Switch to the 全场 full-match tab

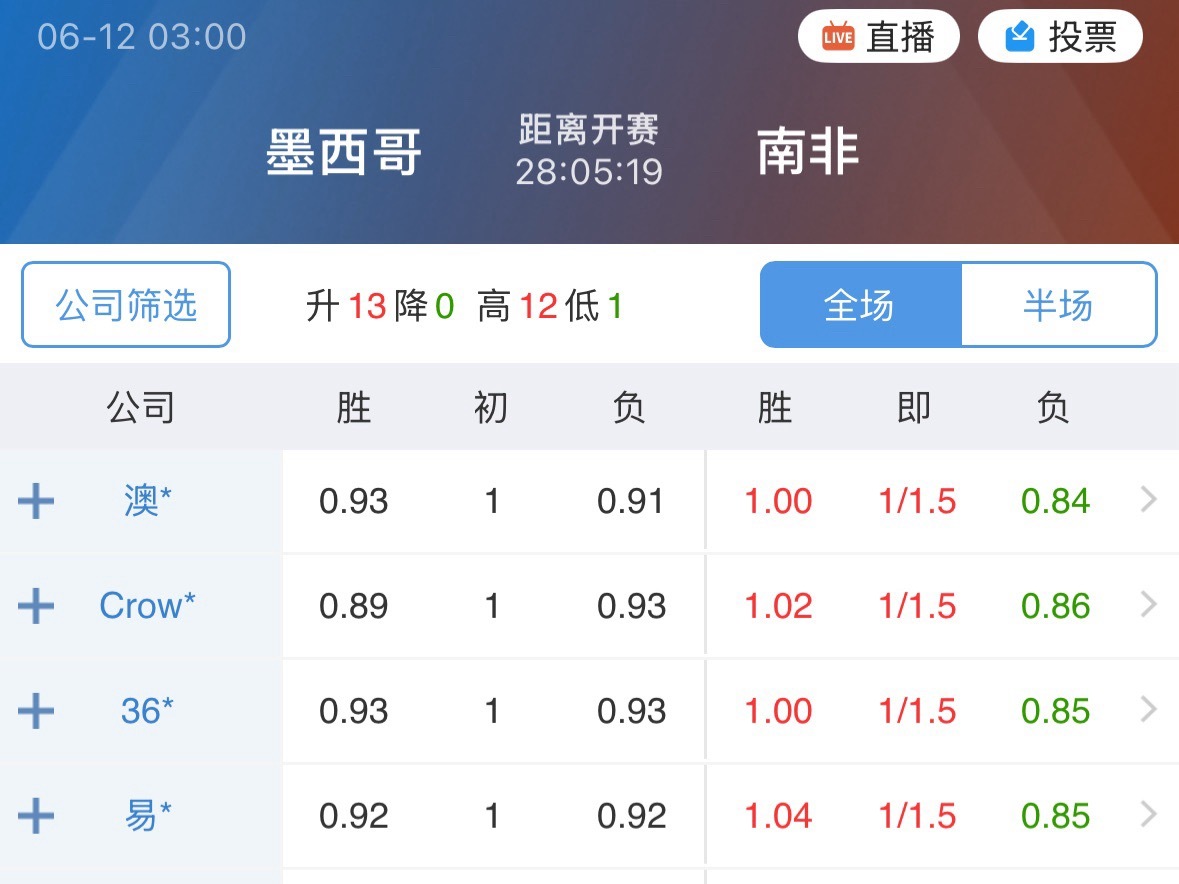(860, 304)
